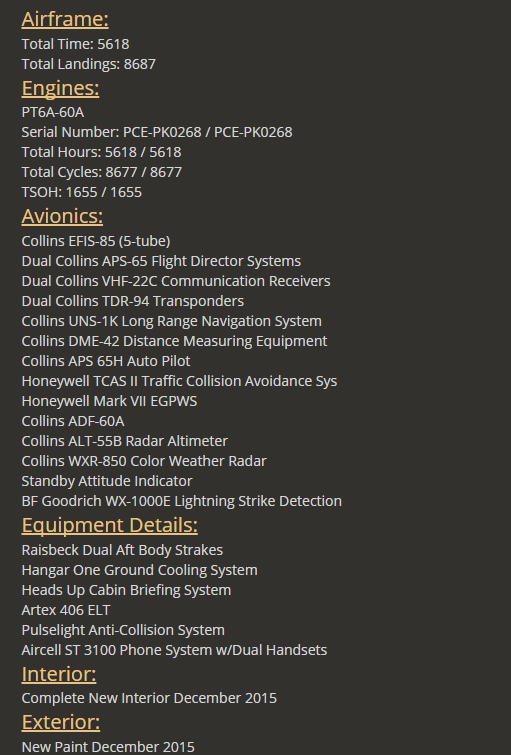The image size is (511, 755).
Task: Click the Engines heading
Action: pos(60,88)
